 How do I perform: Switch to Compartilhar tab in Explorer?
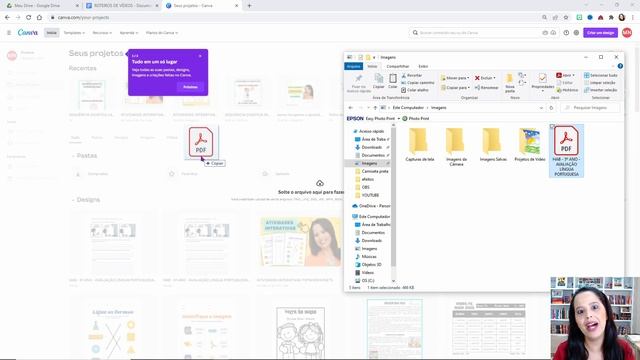pos(398,66)
